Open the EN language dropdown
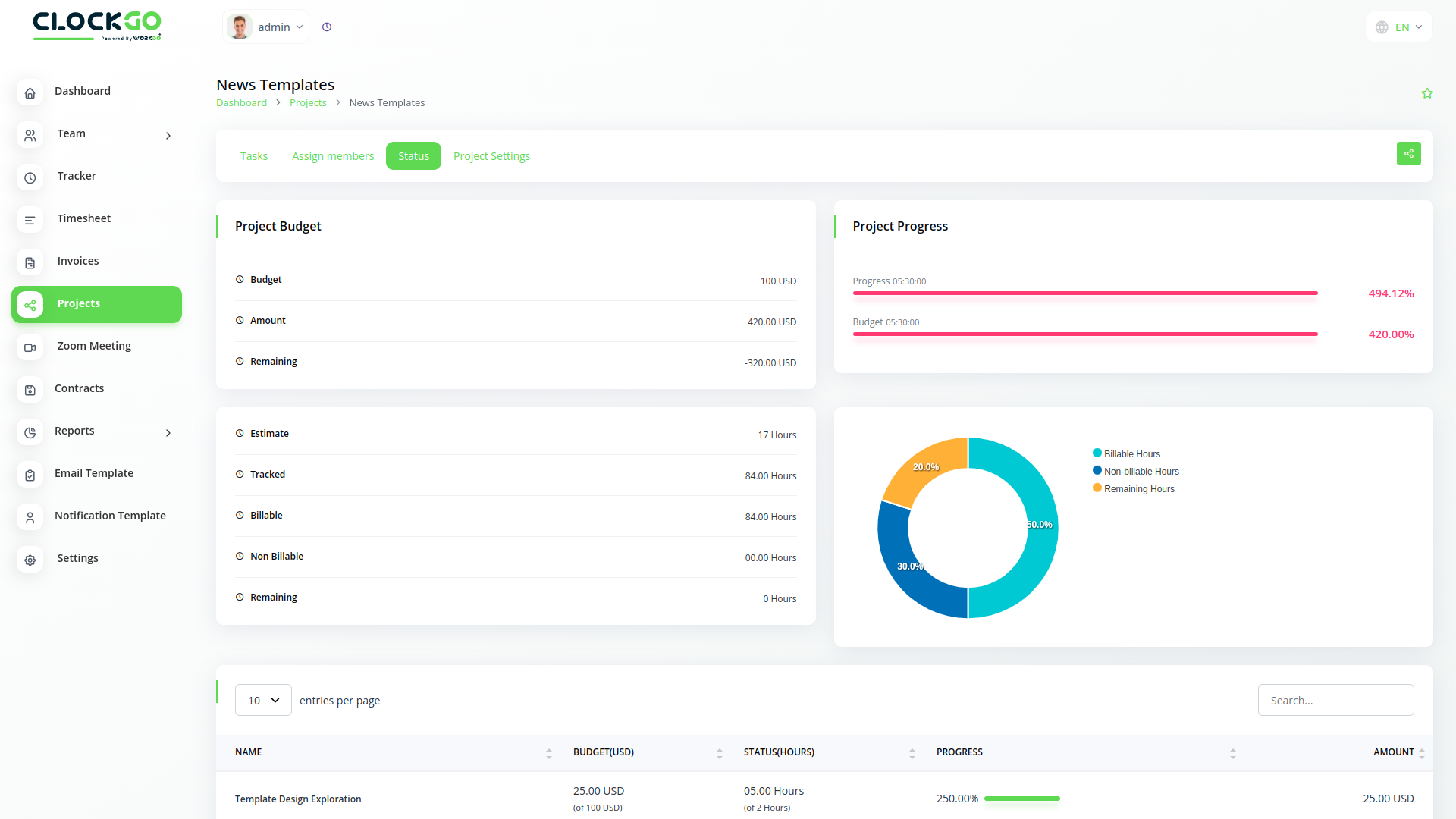 point(1398,27)
